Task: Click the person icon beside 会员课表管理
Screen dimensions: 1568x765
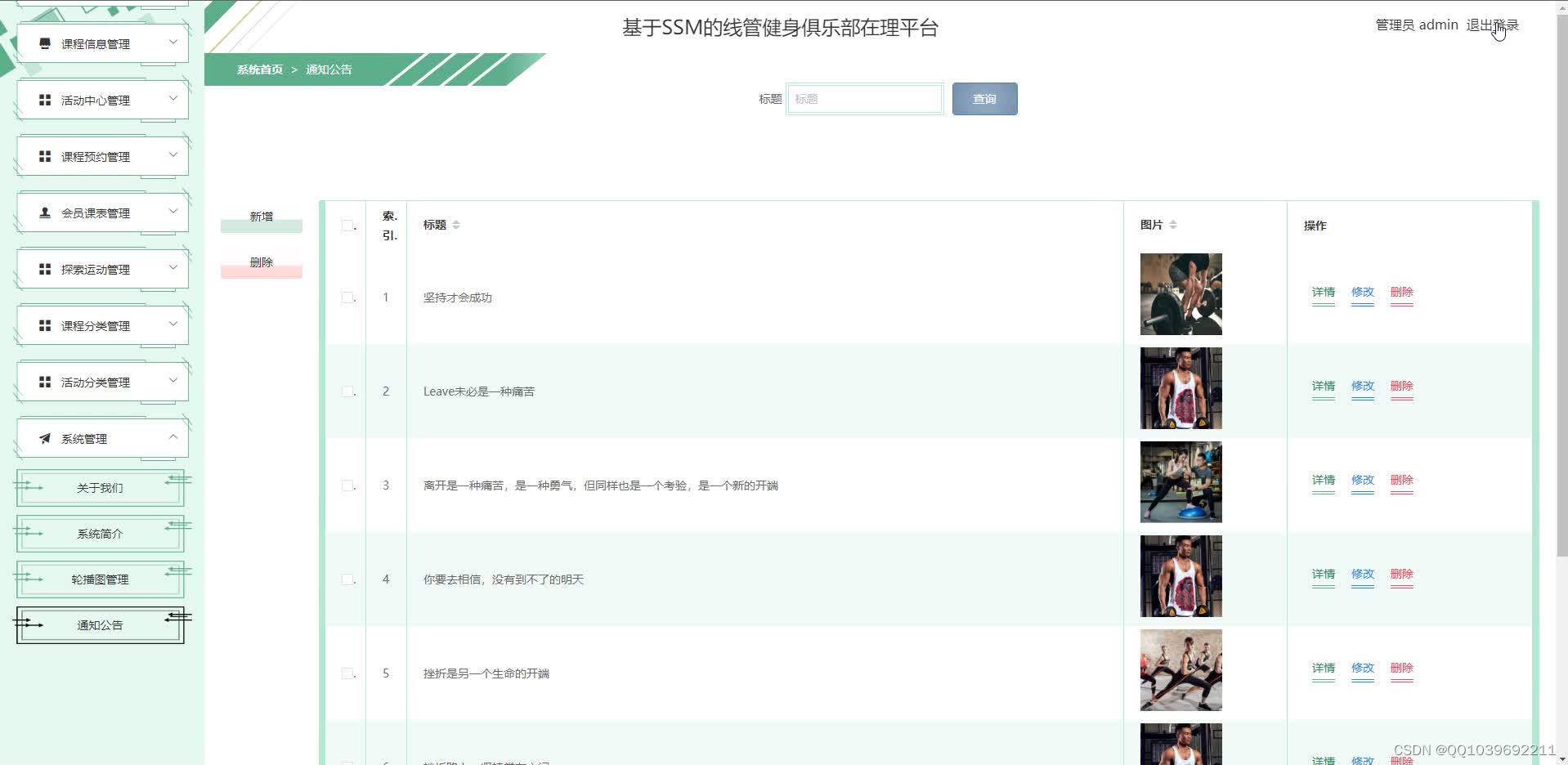Action: click(x=45, y=212)
